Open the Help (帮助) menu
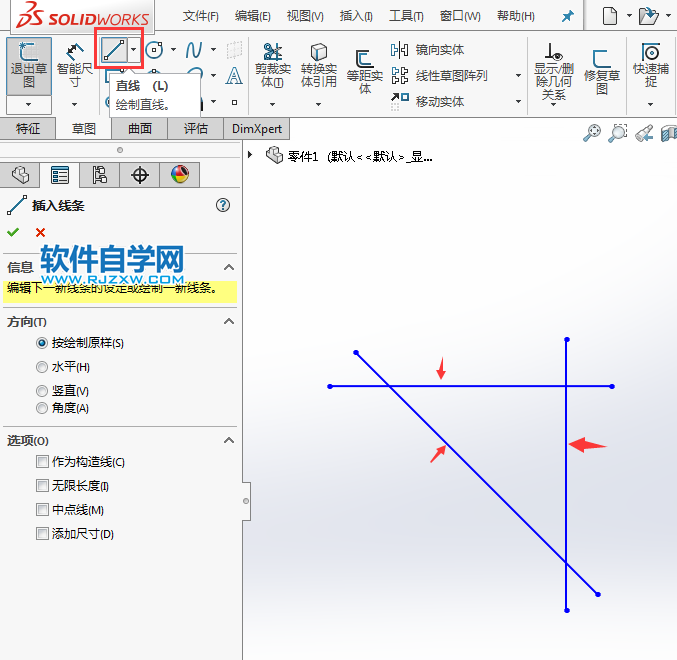 tap(516, 16)
